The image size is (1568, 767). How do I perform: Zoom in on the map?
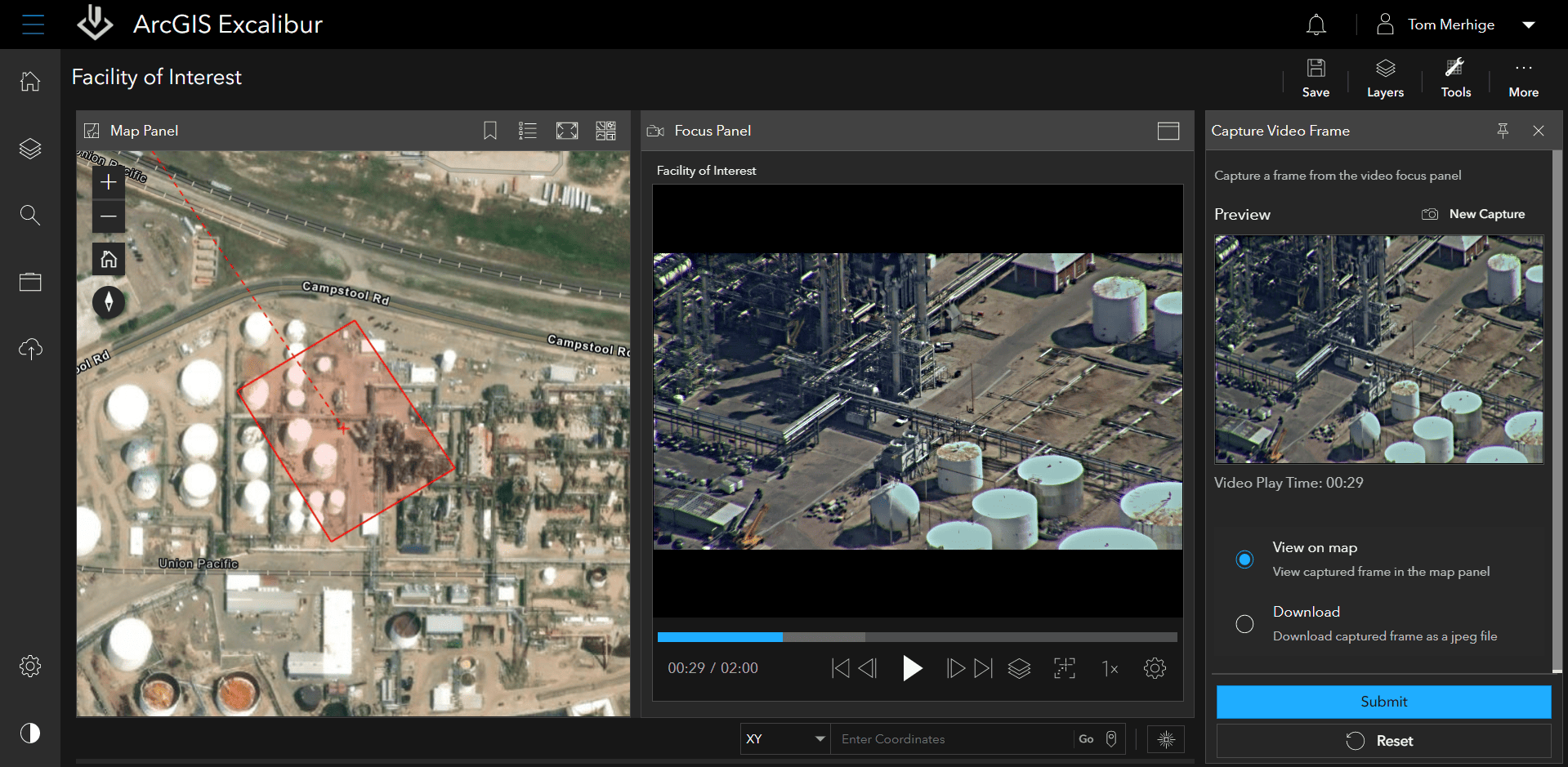[108, 181]
